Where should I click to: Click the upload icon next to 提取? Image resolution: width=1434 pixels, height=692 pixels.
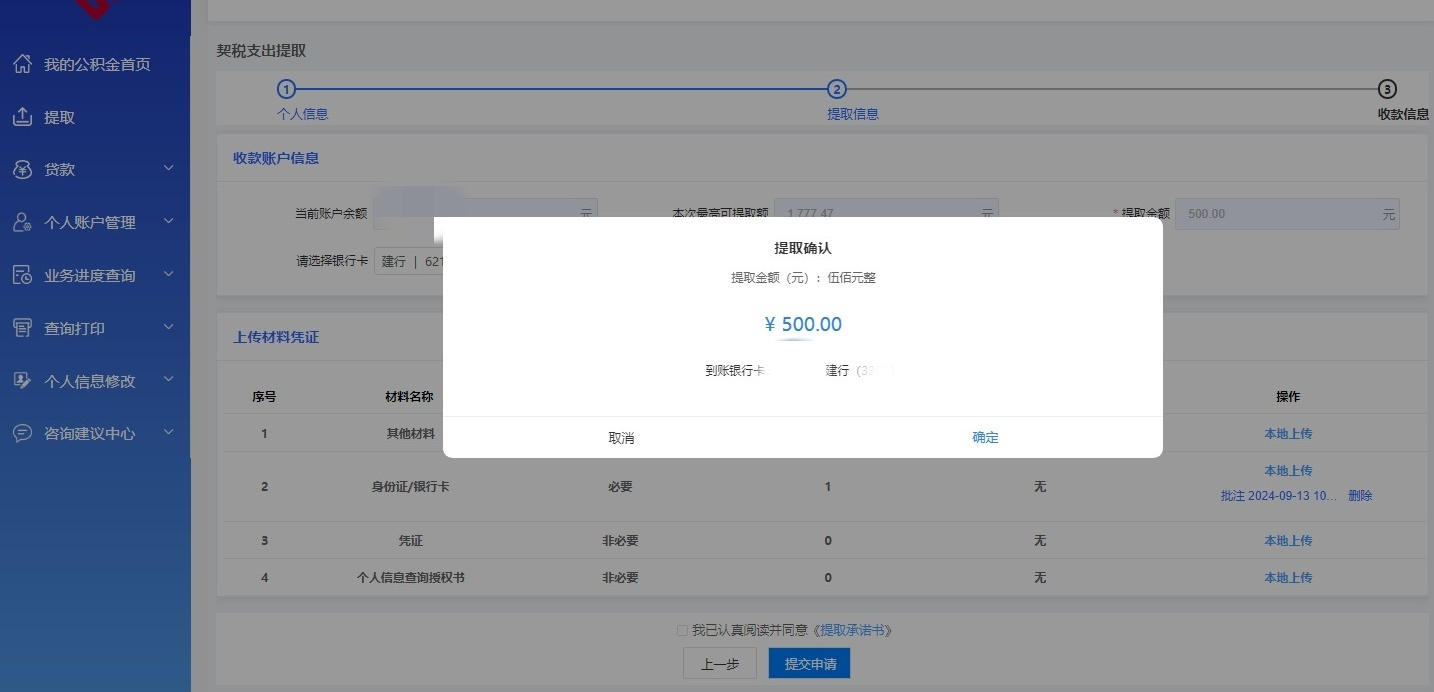point(22,117)
